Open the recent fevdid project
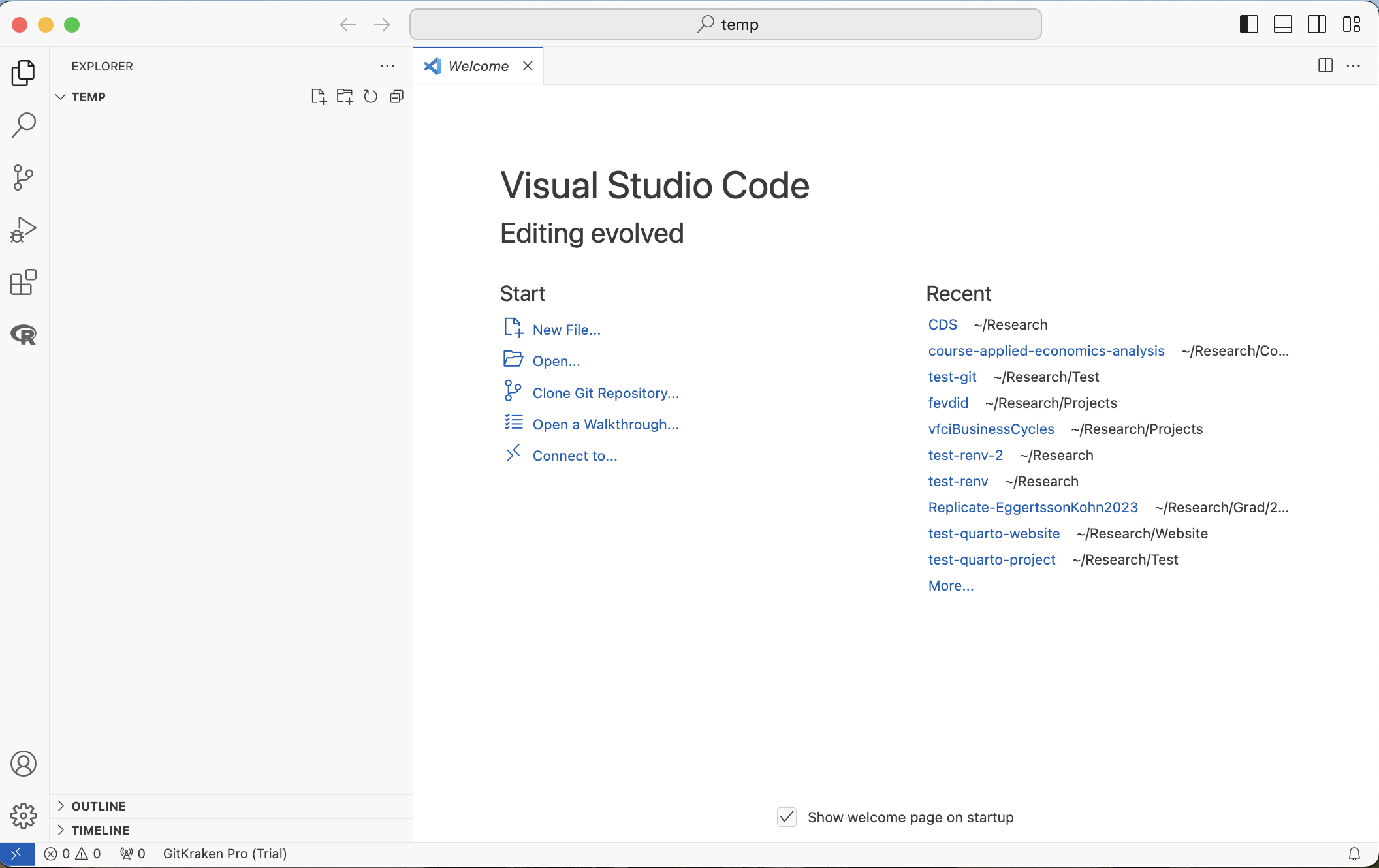This screenshot has height=868, width=1379. click(948, 403)
